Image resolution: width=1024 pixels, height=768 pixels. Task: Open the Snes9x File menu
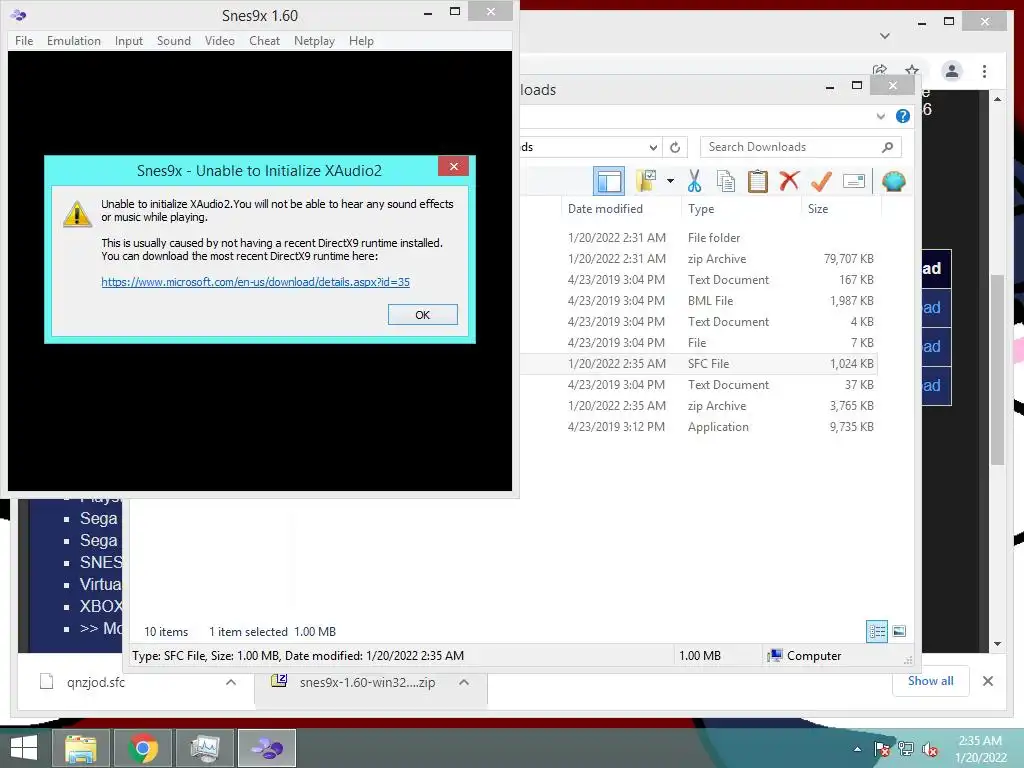tap(24, 40)
